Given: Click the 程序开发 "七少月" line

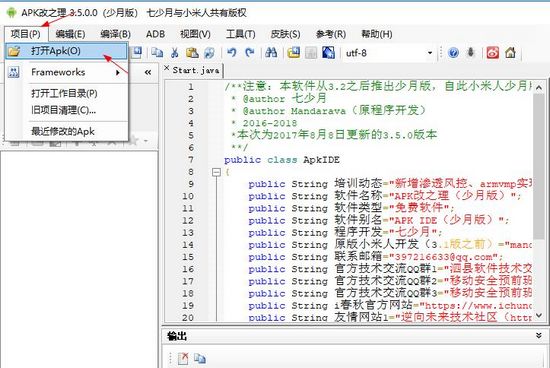Looking at the screenshot, I should [x=345, y=233].
